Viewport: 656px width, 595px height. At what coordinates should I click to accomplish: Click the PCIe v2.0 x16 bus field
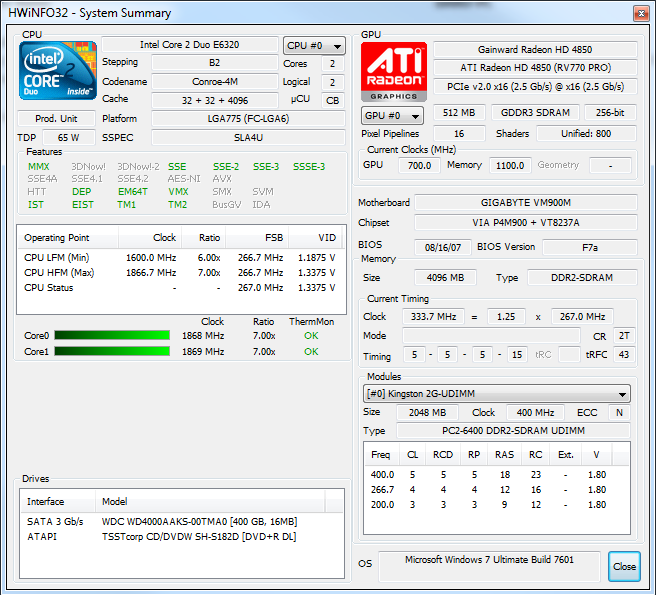pyautogui.click(x=535, y=87)
